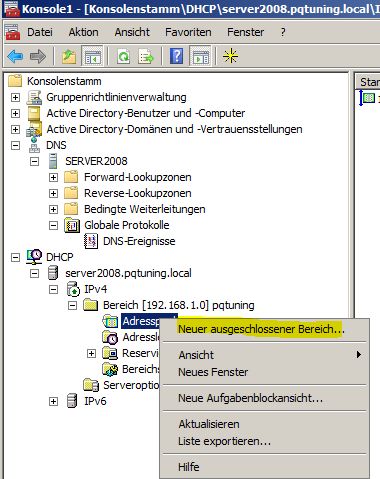Click the IPv4 node icon

pyautogui.click(x=73, y=289)
